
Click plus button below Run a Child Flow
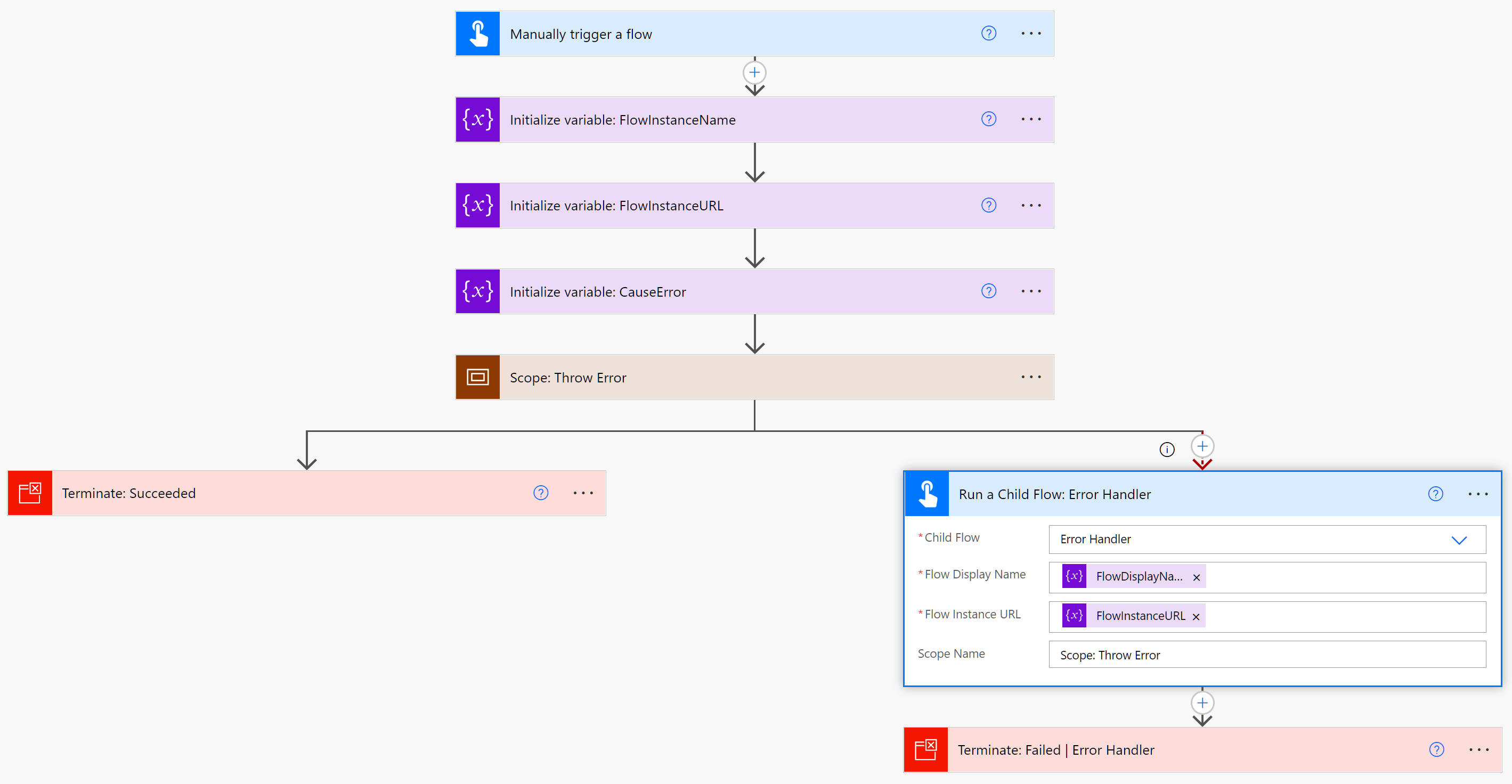[x=1202, y=703]
